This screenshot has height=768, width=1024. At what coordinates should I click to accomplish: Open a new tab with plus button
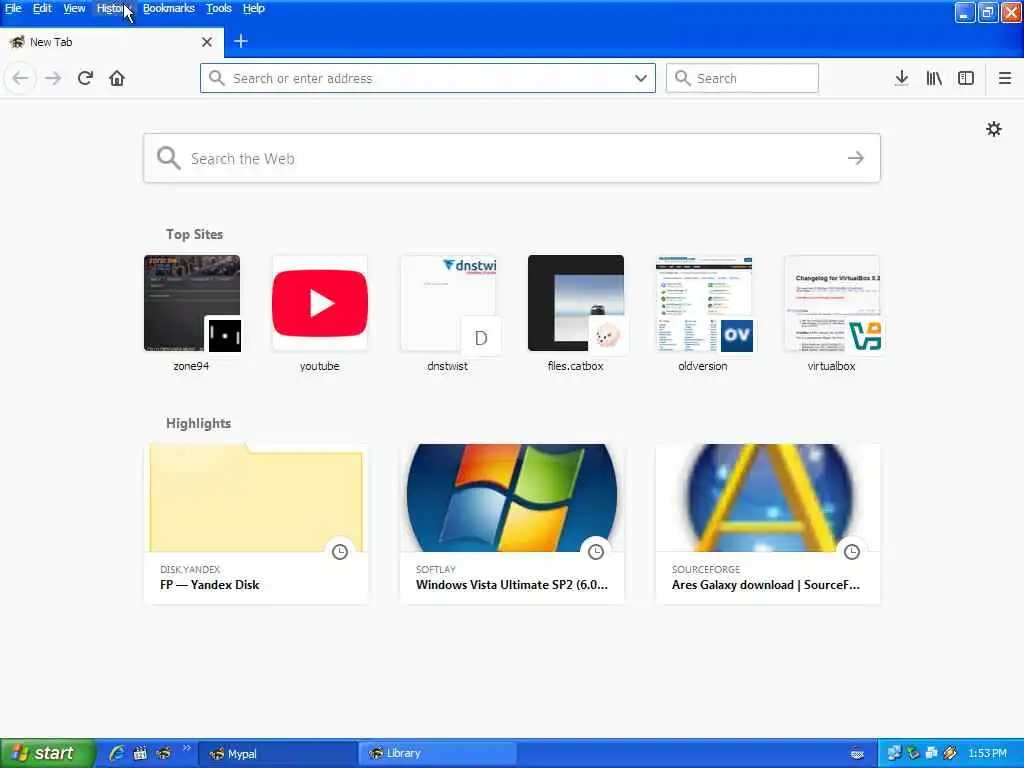click(x=241, y=41)
